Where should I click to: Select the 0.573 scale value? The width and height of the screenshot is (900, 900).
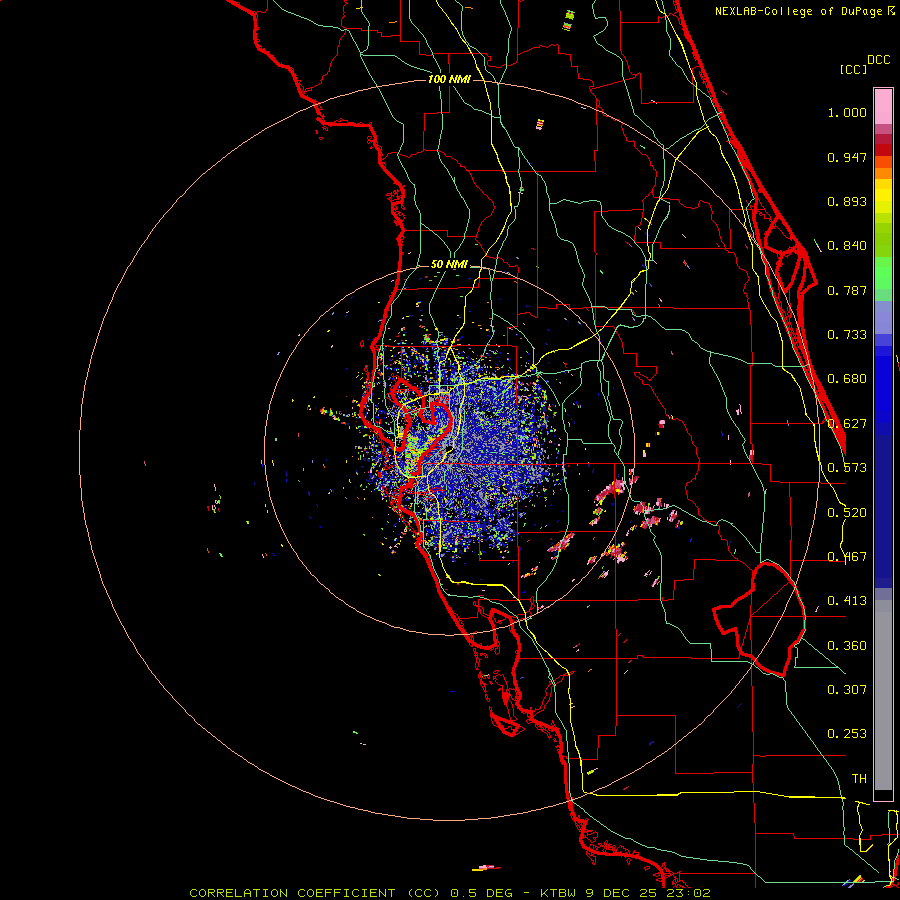click(847, 468)
